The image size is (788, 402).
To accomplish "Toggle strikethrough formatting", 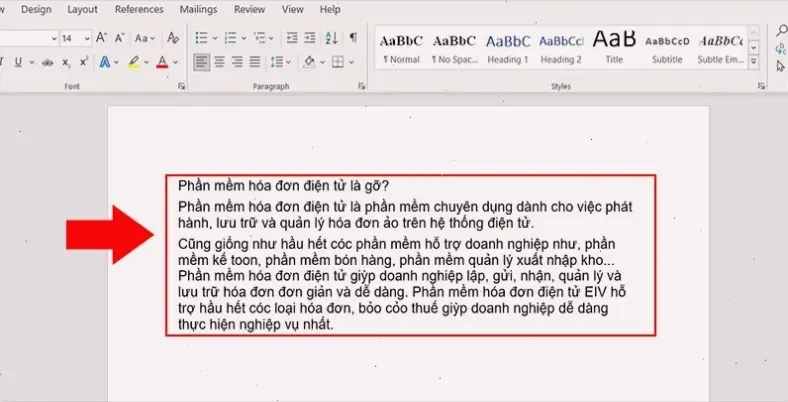I will click(x=48, y=63).
